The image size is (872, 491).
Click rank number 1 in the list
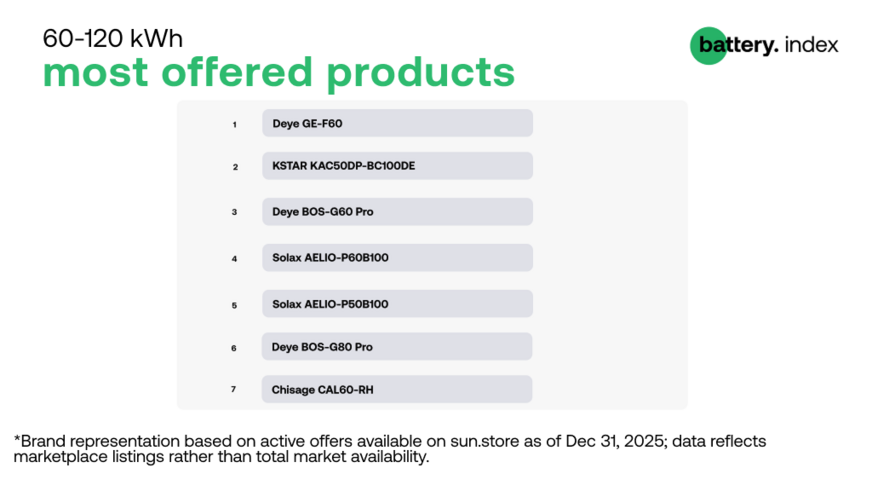[x=235, y=125]
